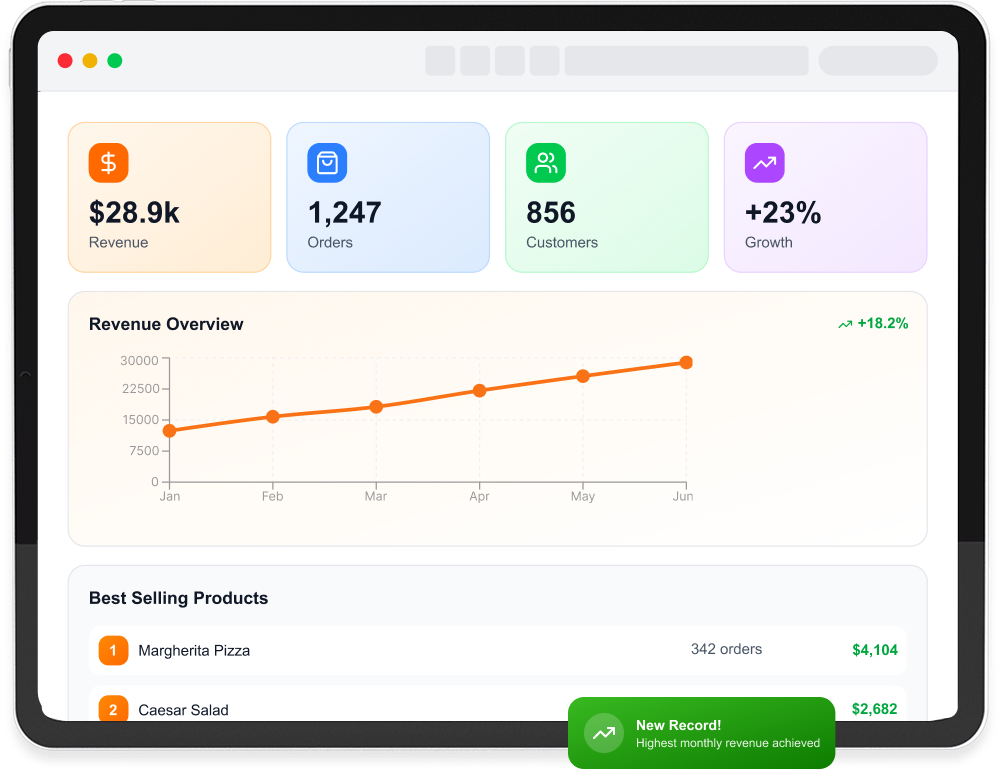
Task: Select the Caesar Salad product name
Action: [183, 710]
